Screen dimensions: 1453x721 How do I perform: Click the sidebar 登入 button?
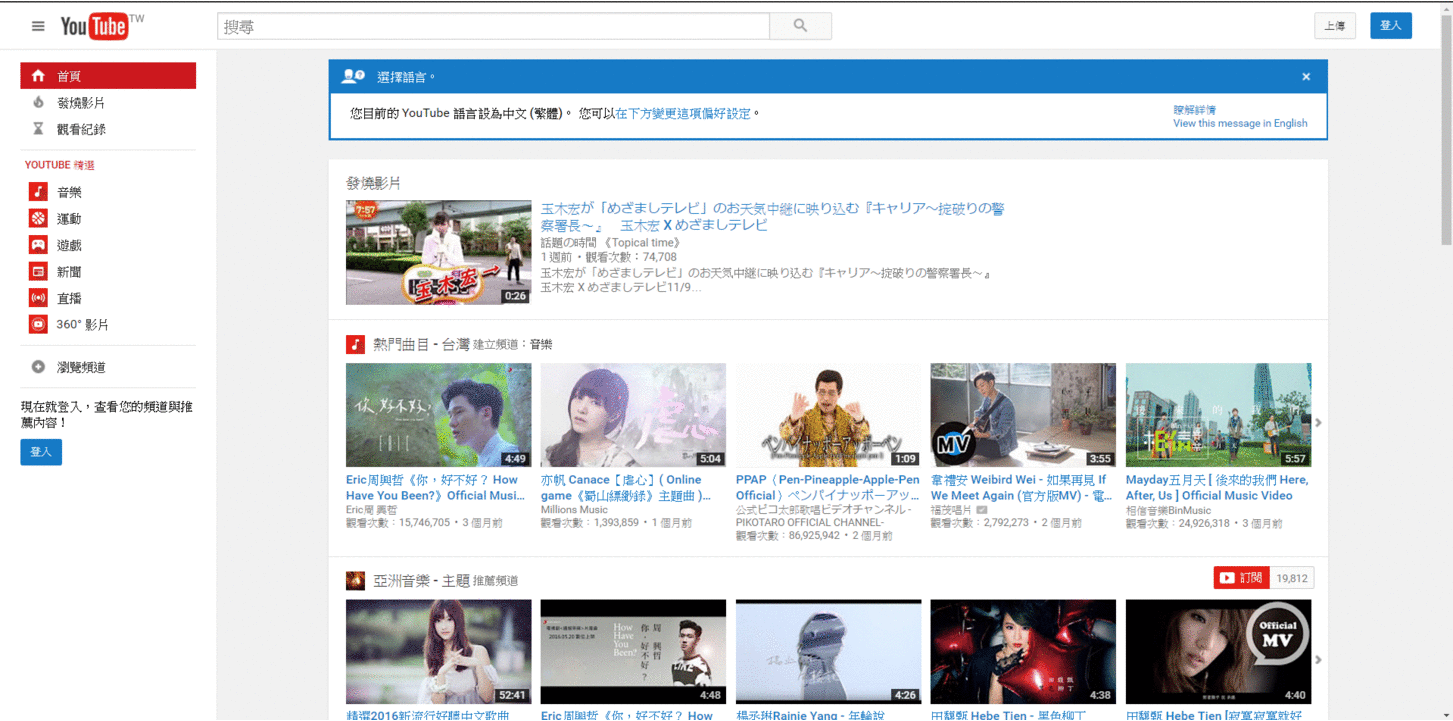41,452
